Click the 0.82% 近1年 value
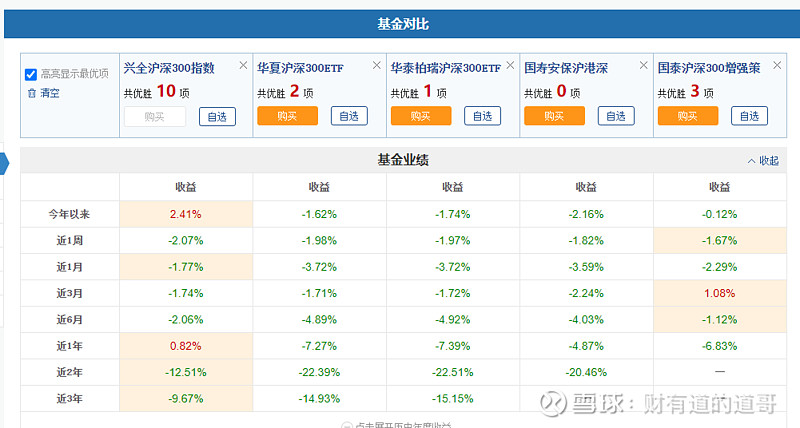 point(186,346)
